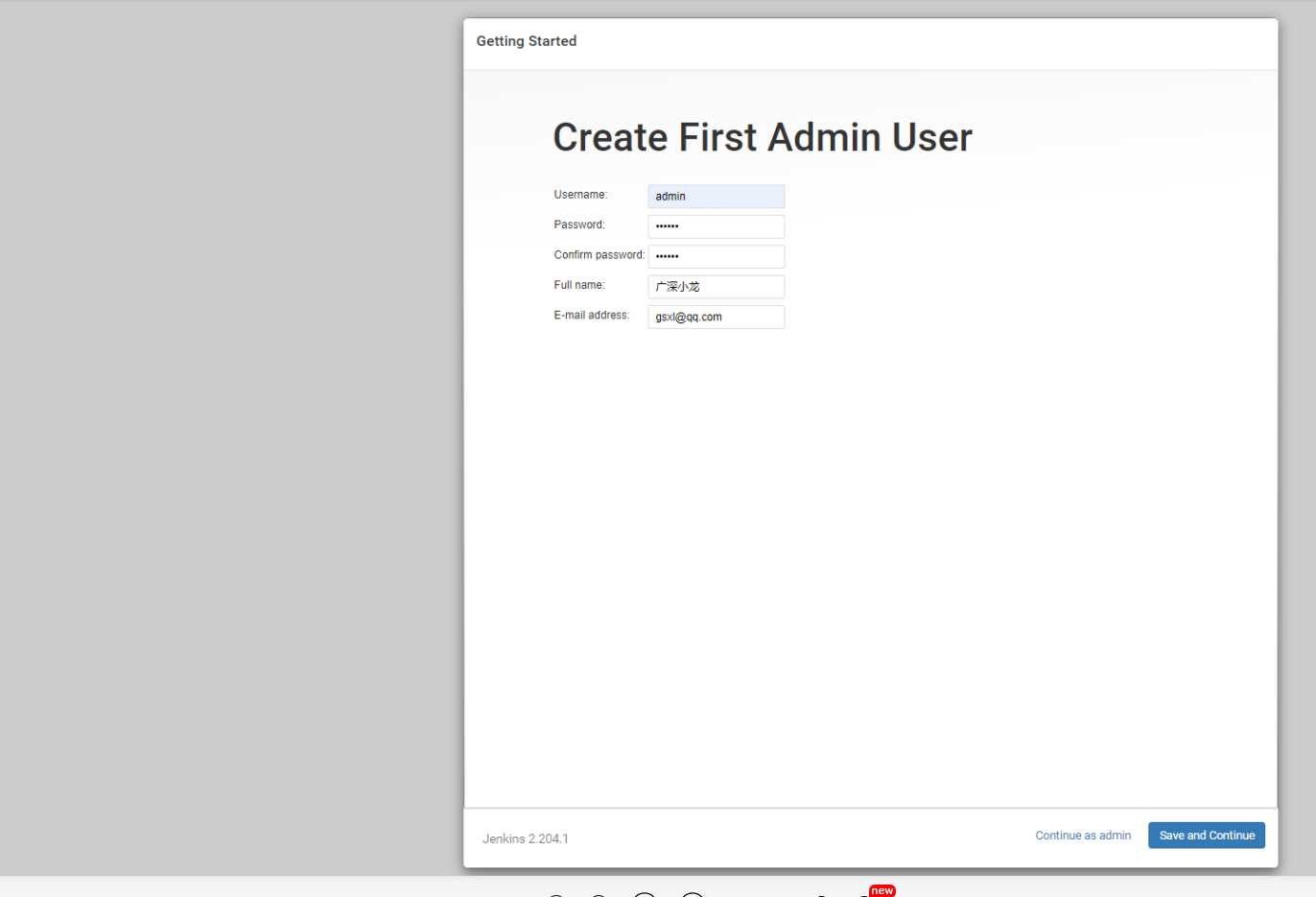The image size is (1316, 897).
Task: Click the Full name: label
Action: click(579, 285)
